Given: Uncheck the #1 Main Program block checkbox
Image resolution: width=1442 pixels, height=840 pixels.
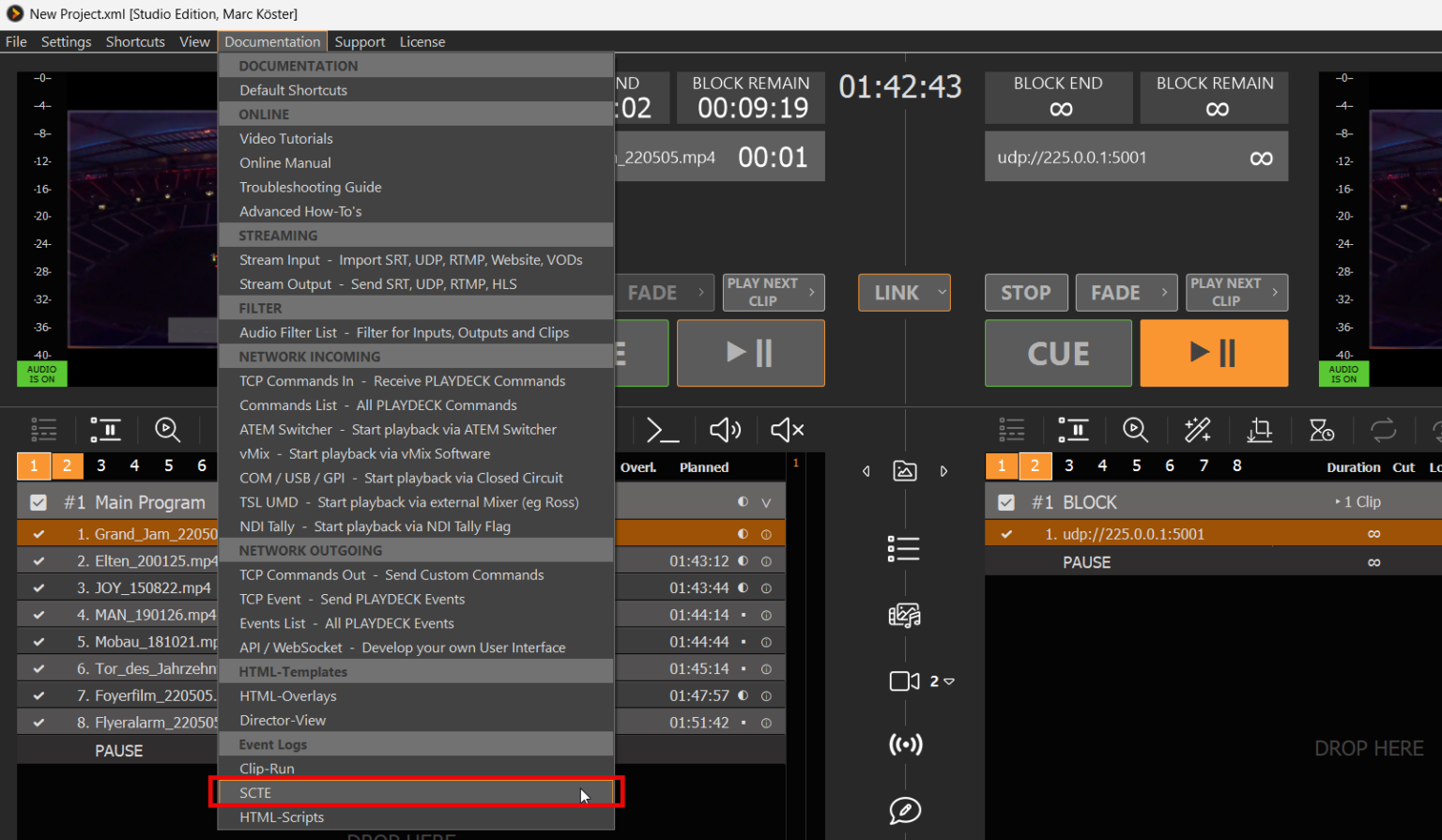Looking at the screenshot, I should (x=38, y=502).
